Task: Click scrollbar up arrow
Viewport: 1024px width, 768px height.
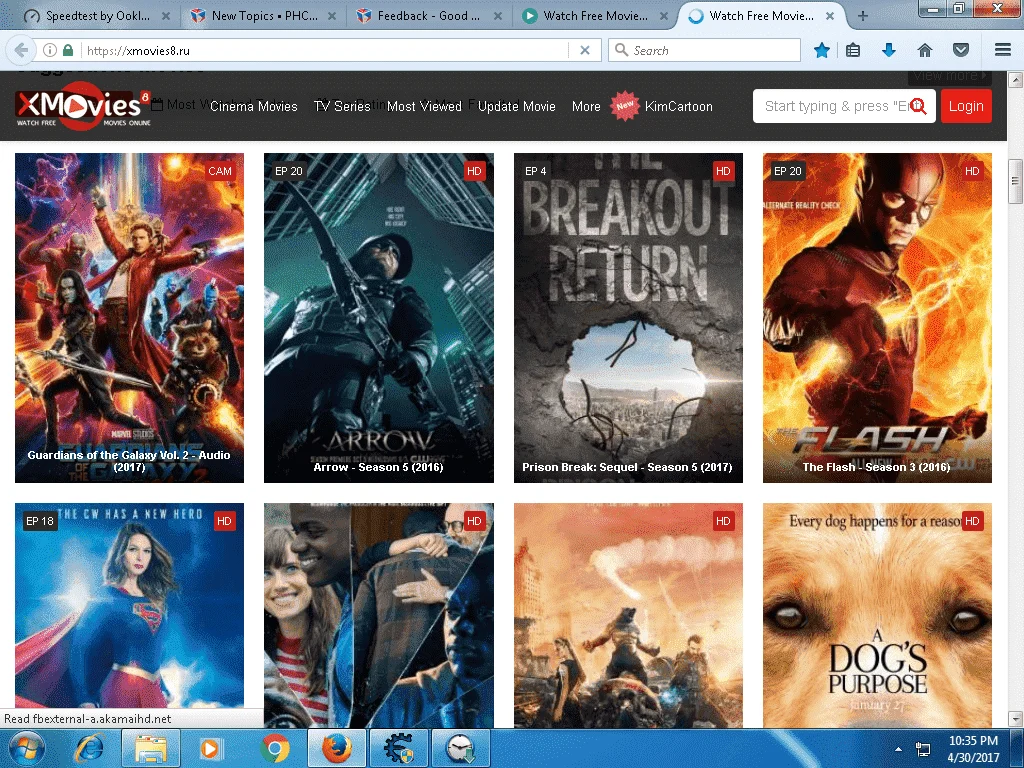Action: [x=1015, y=80]
